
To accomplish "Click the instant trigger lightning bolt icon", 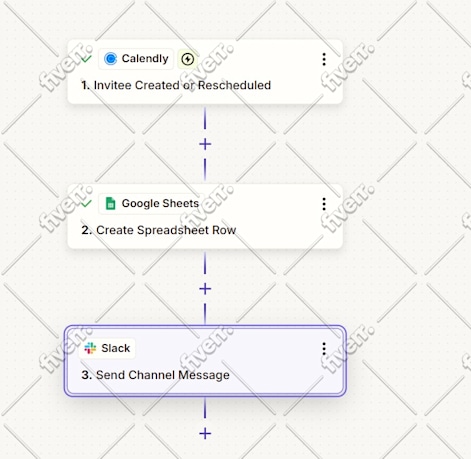I will [x=188, y=59].
